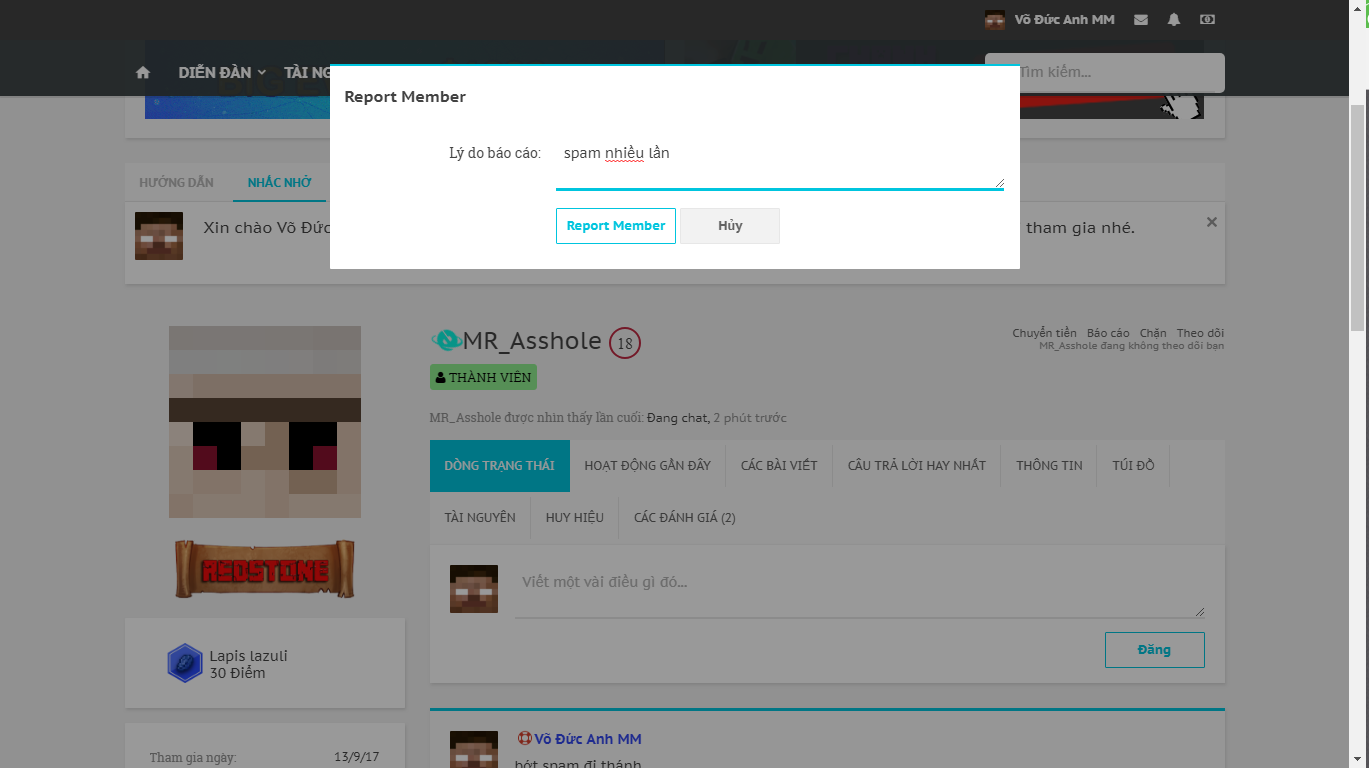The image size is (1369, 768).
Task: Click the 'Report Member' dialog title
Action: pos(405,97)
